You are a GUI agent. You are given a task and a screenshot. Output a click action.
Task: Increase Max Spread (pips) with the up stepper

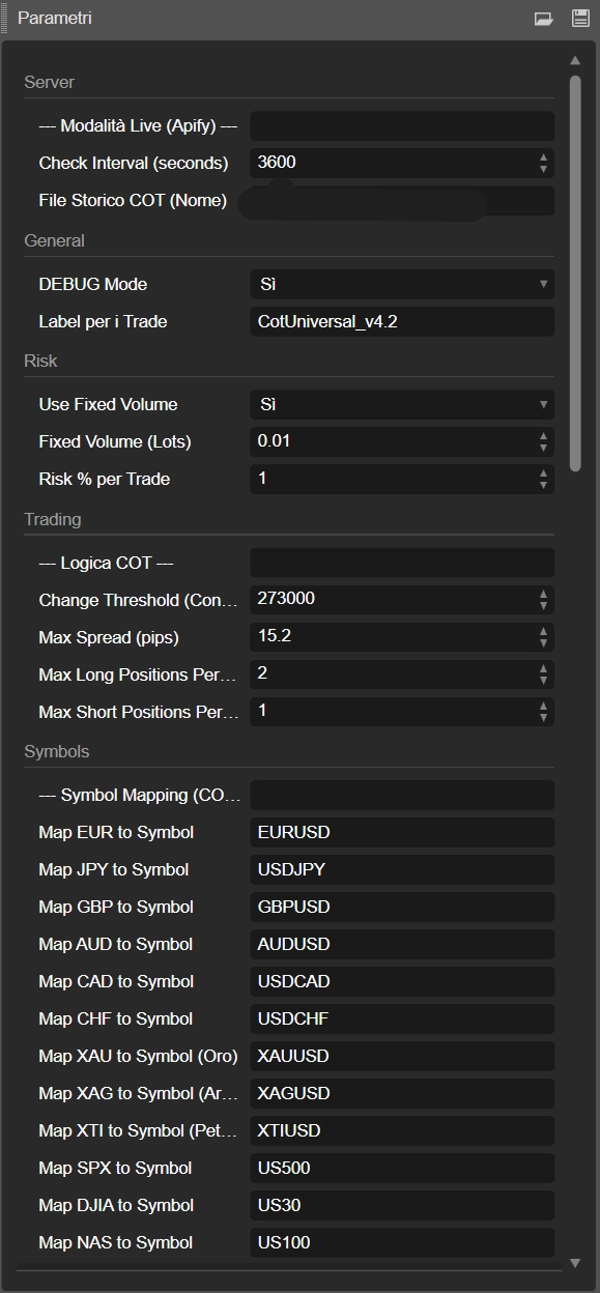click(544, 631)
